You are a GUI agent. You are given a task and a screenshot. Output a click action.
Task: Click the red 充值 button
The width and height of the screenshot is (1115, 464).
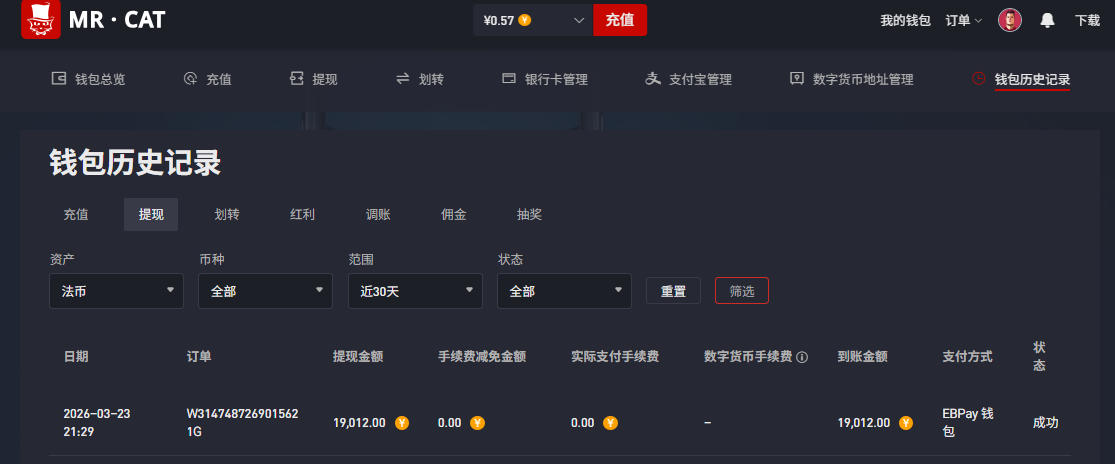[619, 20]
